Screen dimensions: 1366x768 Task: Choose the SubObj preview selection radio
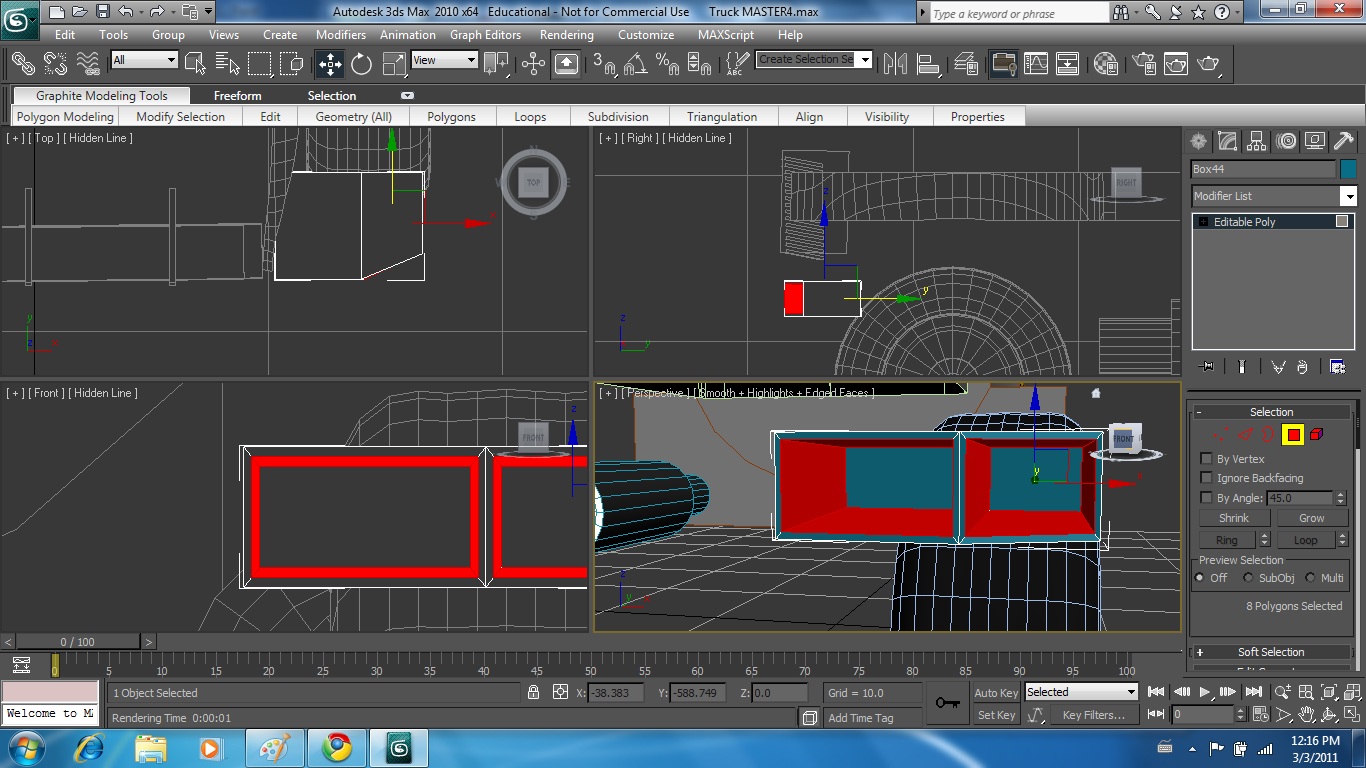pos(1248,578)
